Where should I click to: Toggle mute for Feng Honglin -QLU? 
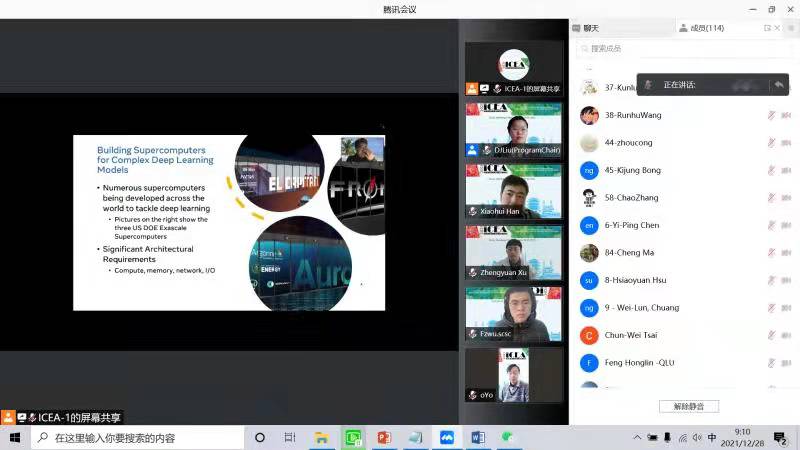click(x=771, y=363)
